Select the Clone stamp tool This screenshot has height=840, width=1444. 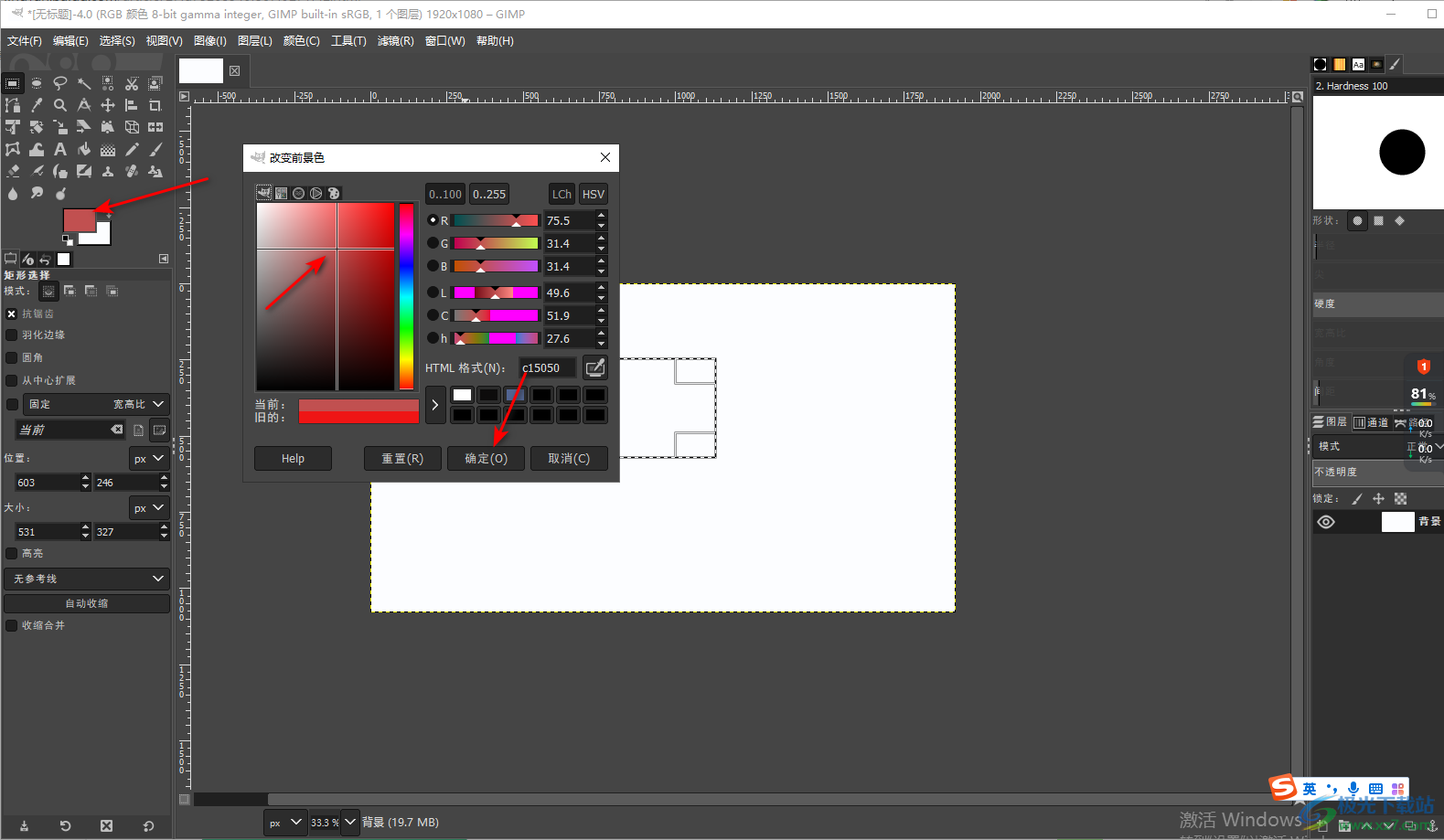108,171
